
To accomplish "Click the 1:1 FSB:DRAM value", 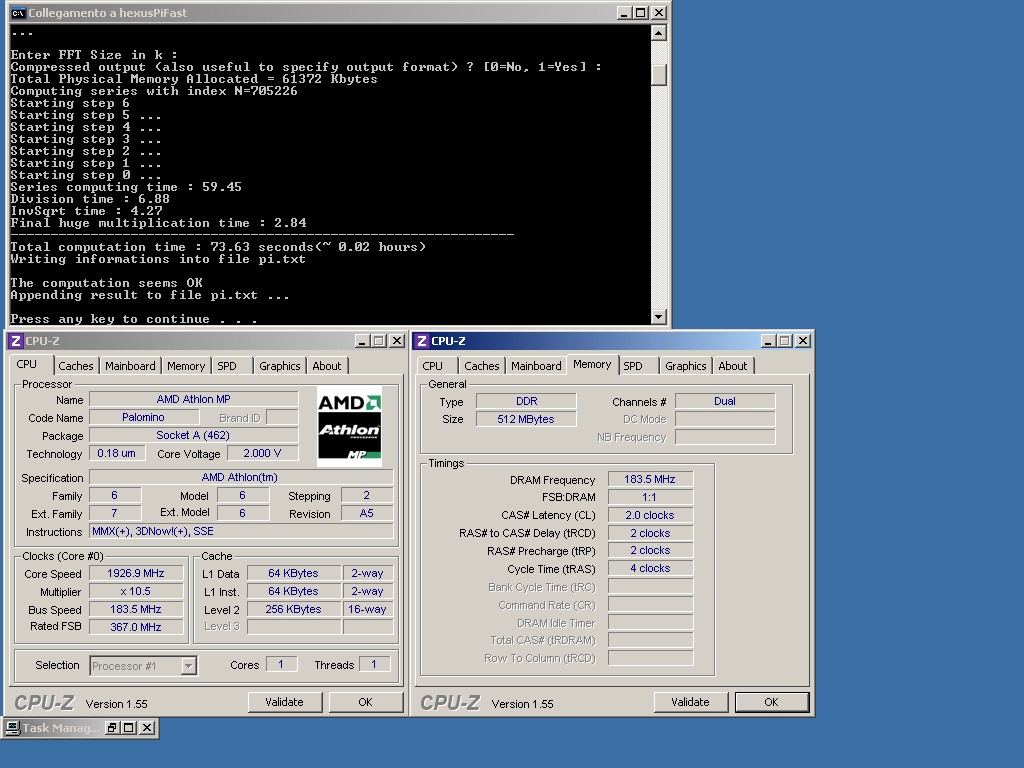I will (650, 497).
